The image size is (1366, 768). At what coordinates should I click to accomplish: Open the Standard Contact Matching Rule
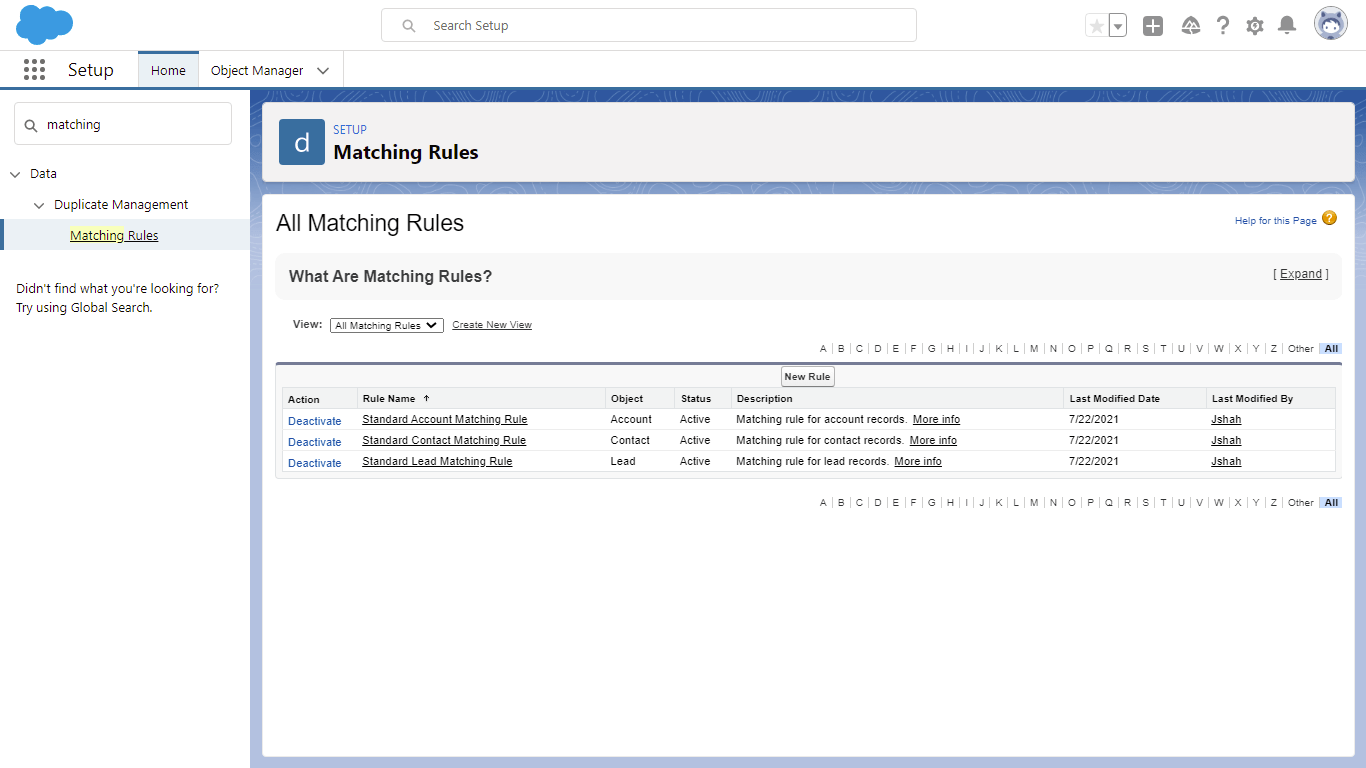pos(444,440)
